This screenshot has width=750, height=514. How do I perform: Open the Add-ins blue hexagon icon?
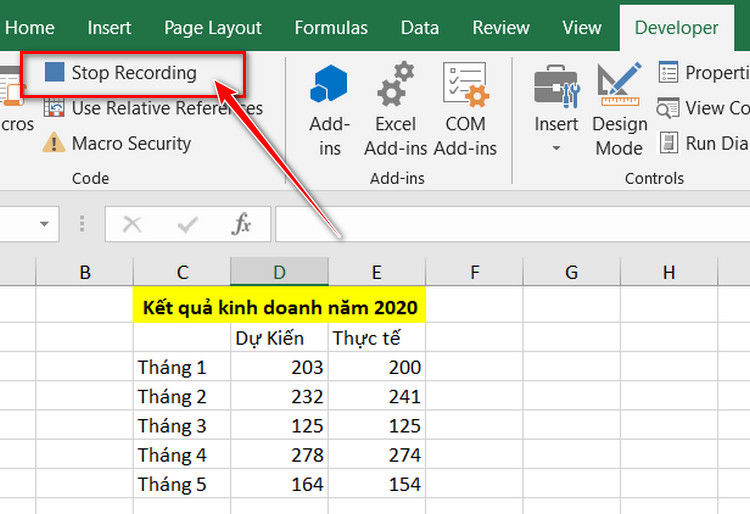(329, 84)
